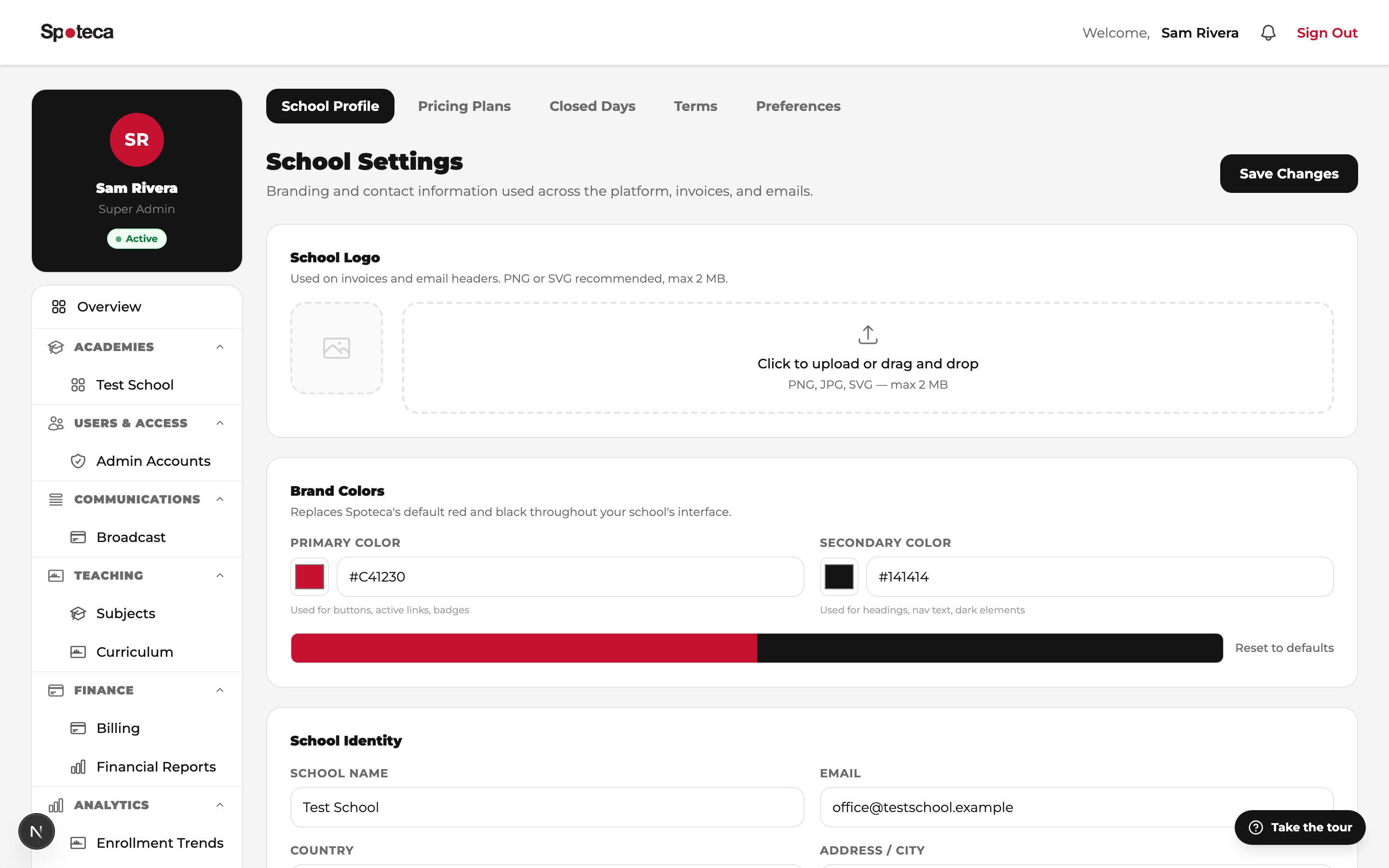Open the primary color swatch picker
This screenshot has width=1389, height=868.
click(309, 576)
